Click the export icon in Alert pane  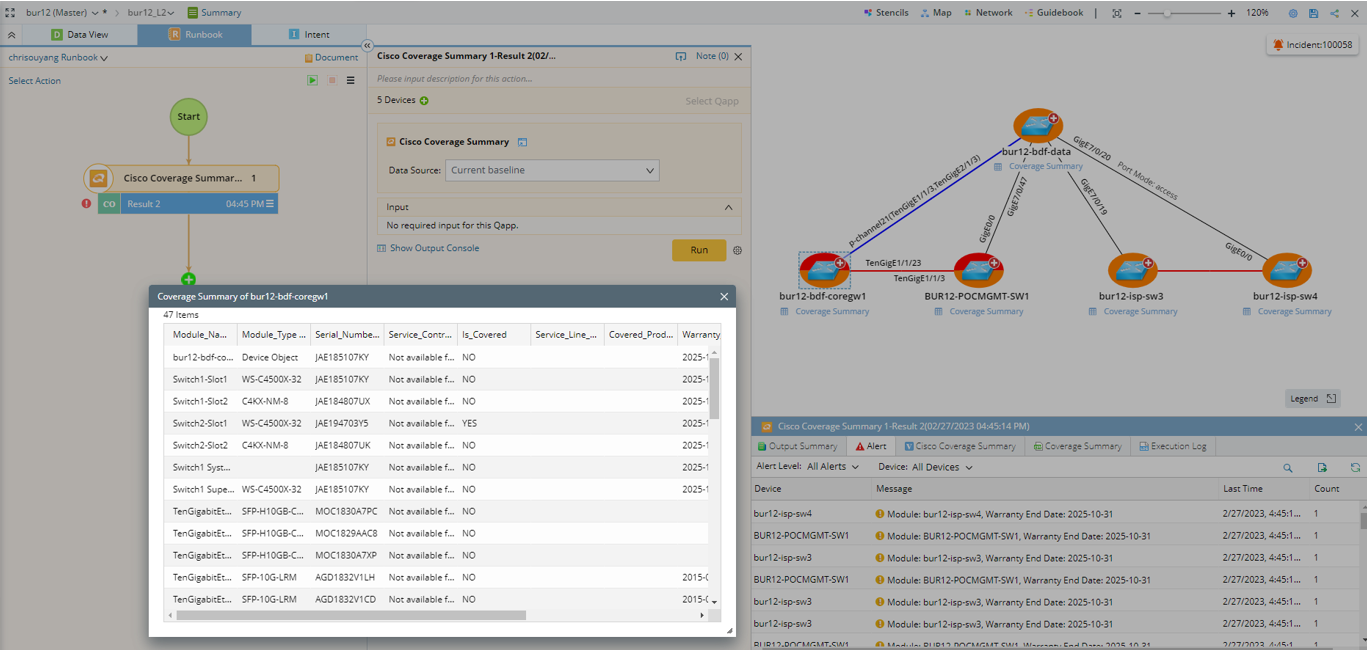coord(1322,467)
